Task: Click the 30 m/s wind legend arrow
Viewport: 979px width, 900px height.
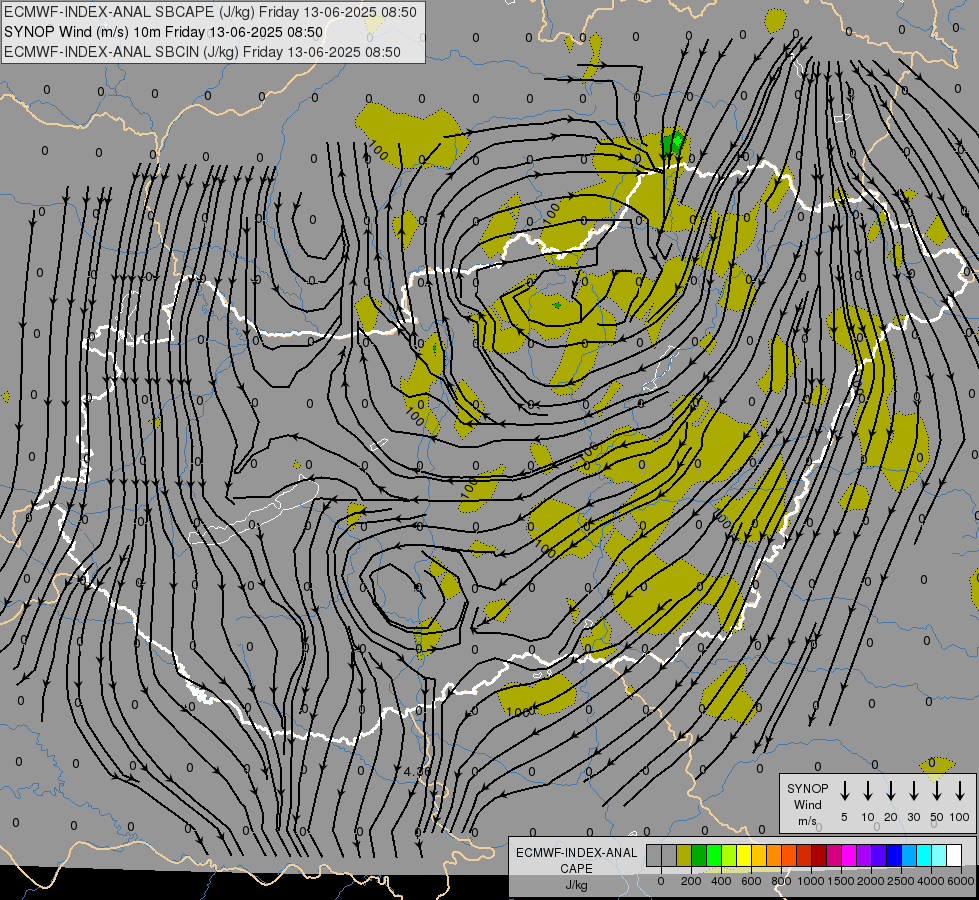Action: tap(913, 791)
